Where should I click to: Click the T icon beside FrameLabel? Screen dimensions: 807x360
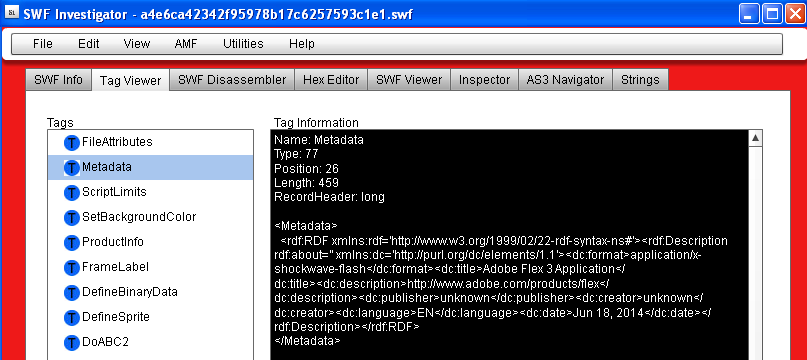72,268
